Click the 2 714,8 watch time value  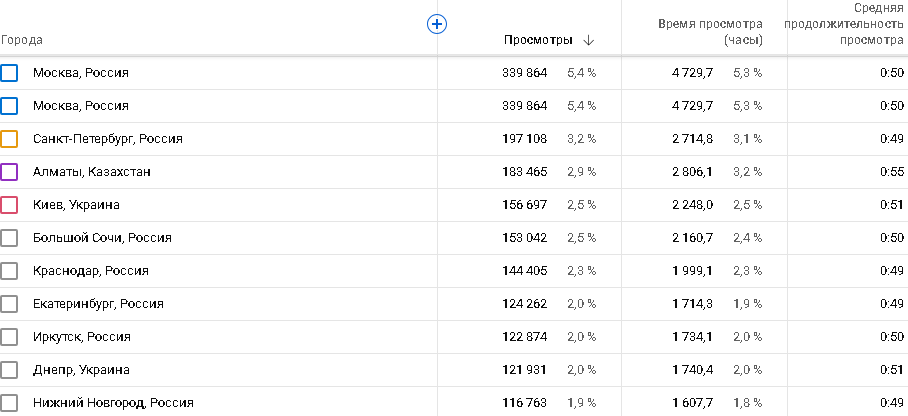(x=692, y=139)
